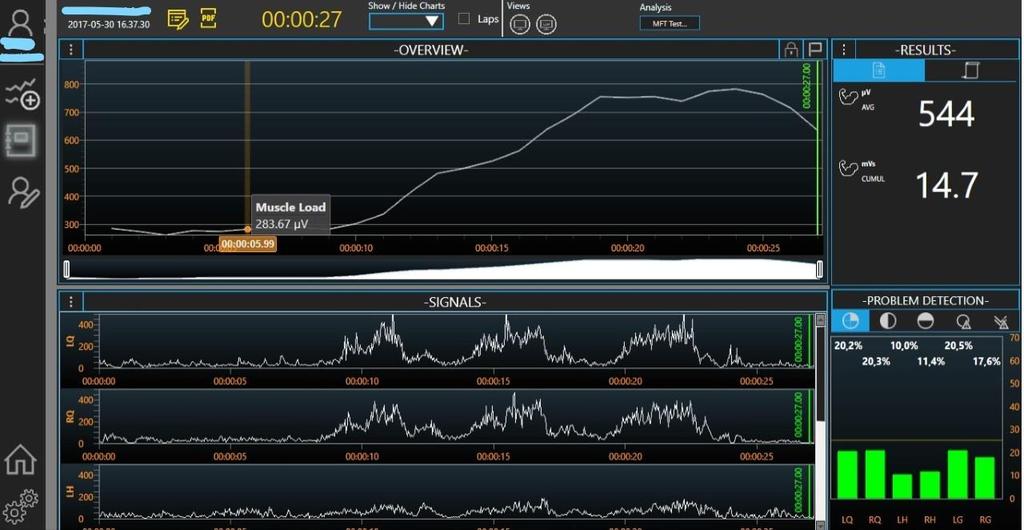The width and height of the screenshot is (1024, 530).
Task: Click the 17,6% percentage label
Action: tap(986, 361)
